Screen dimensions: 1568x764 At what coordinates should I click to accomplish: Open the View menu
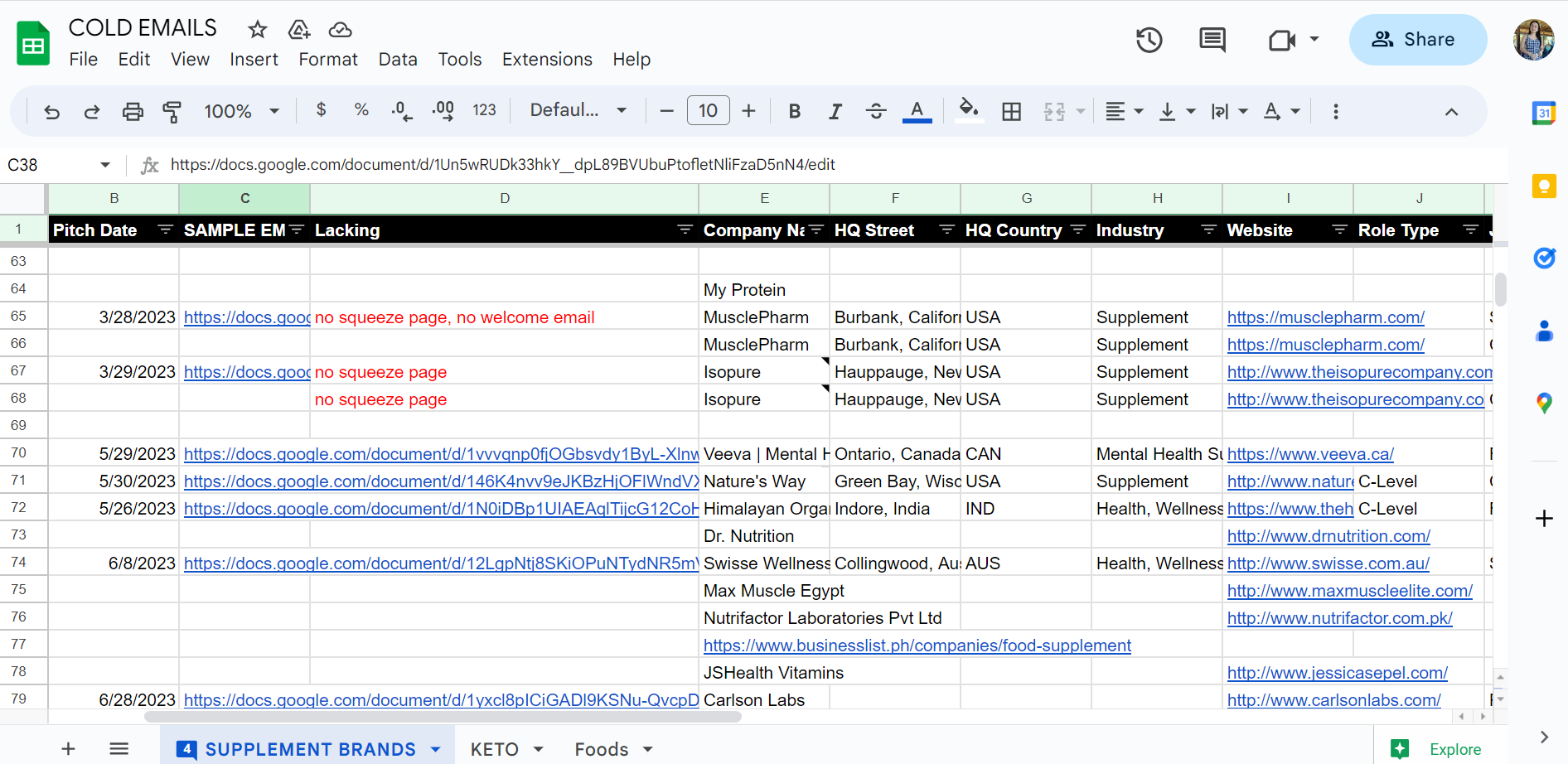[x=190, y=60]
